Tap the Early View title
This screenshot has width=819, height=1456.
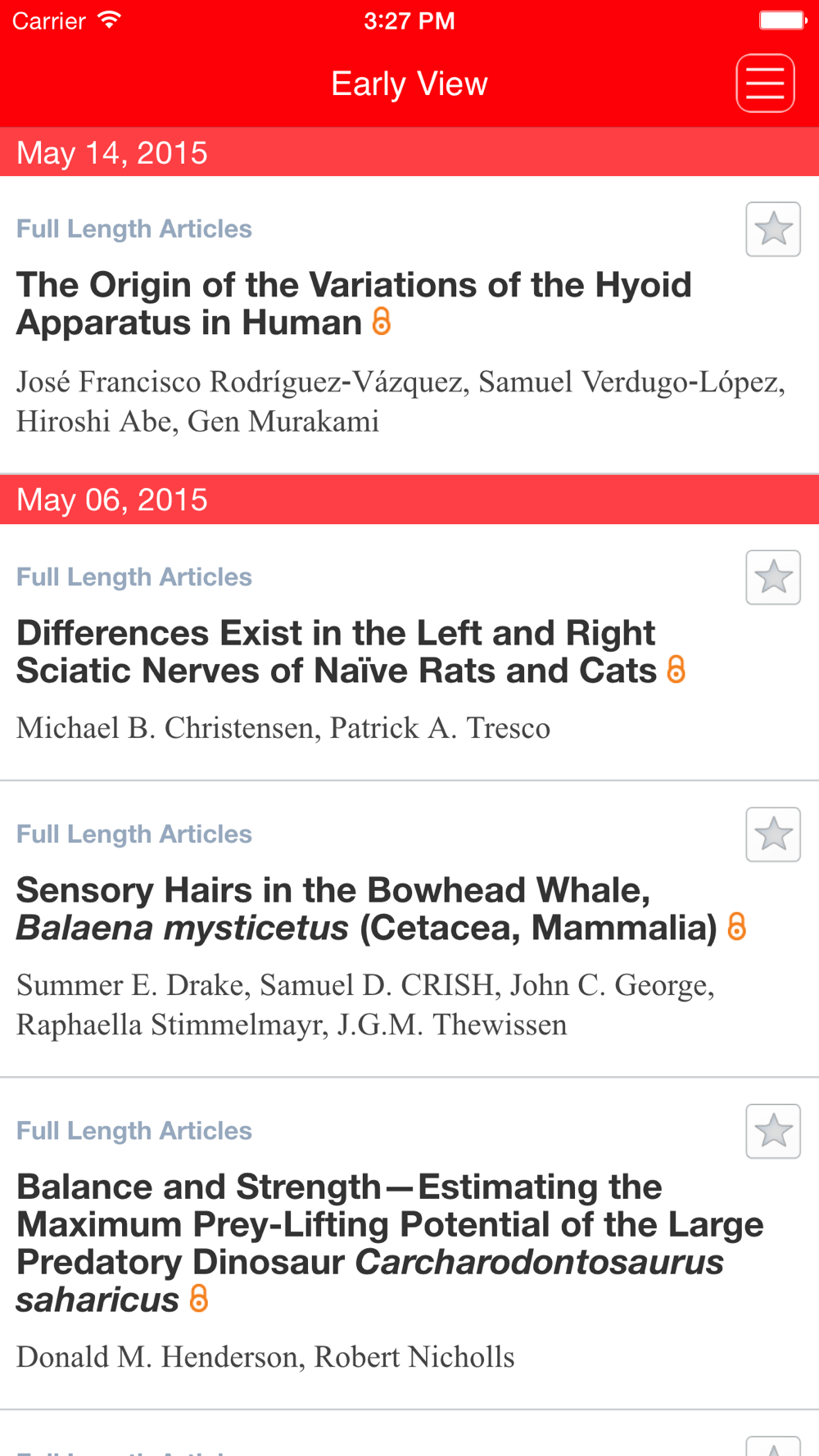click(x=409, y=84)
